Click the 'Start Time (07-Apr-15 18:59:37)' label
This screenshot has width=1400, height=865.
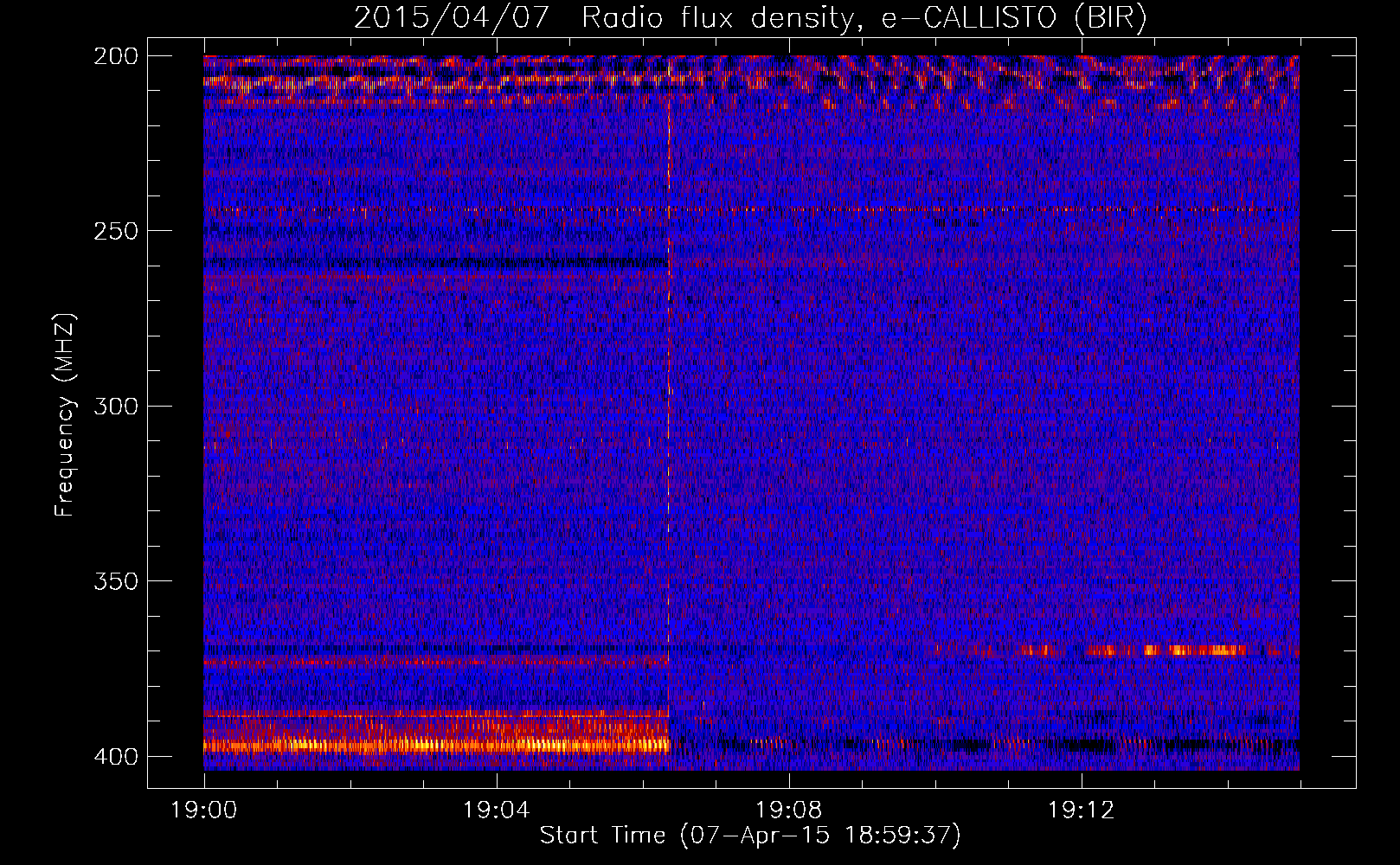(750, 836)
